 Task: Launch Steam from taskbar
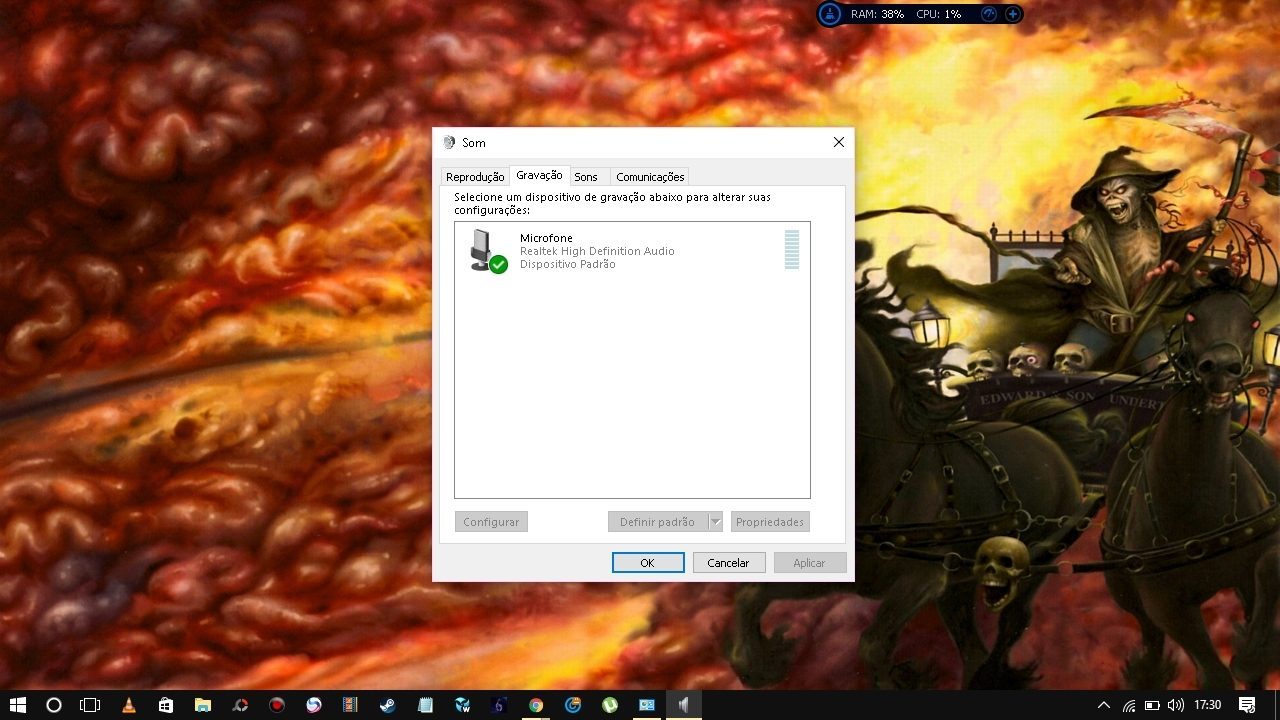tap(387, 705)
